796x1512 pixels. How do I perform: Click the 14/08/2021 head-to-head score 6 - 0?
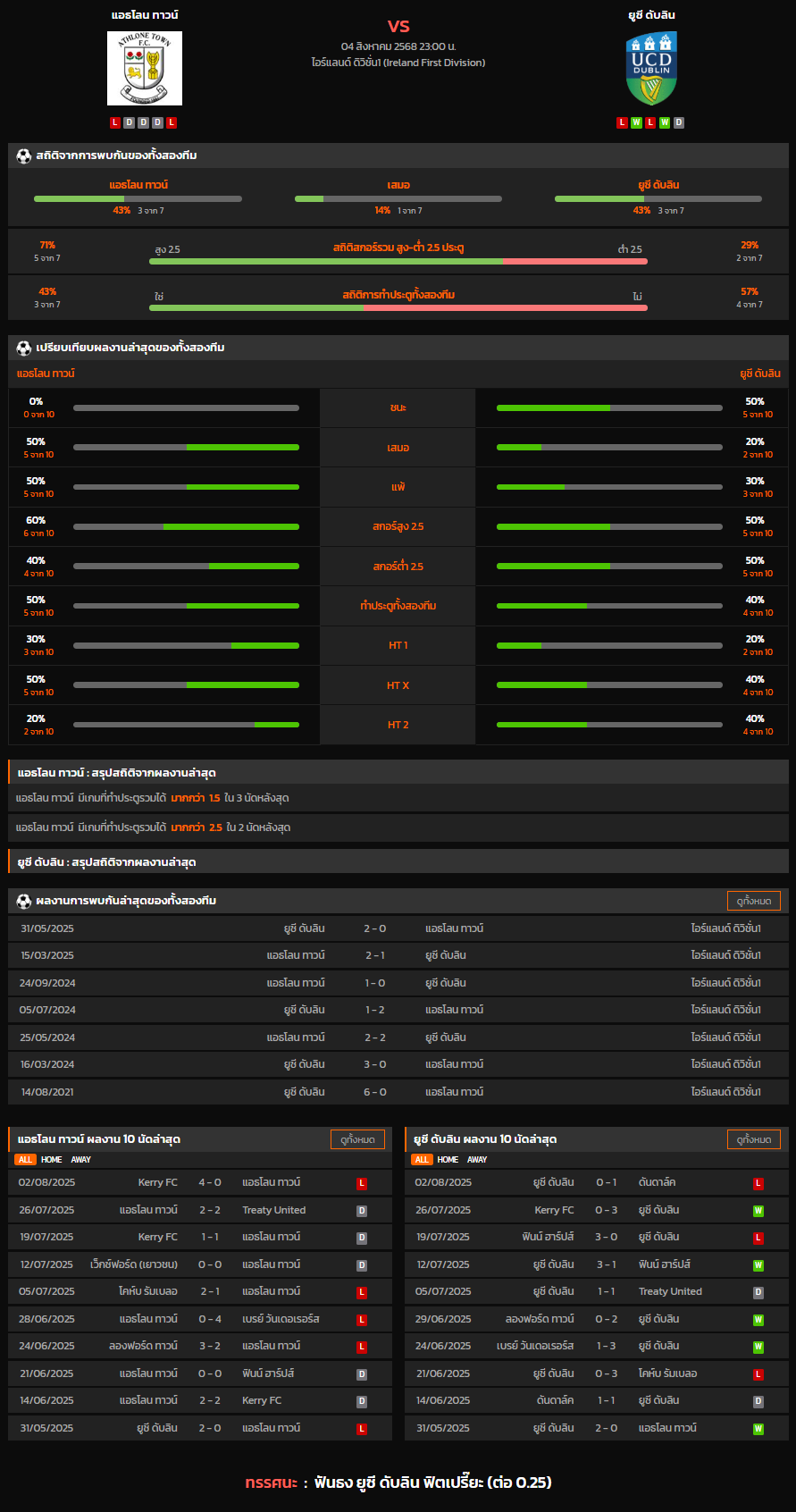point(375,1092)
